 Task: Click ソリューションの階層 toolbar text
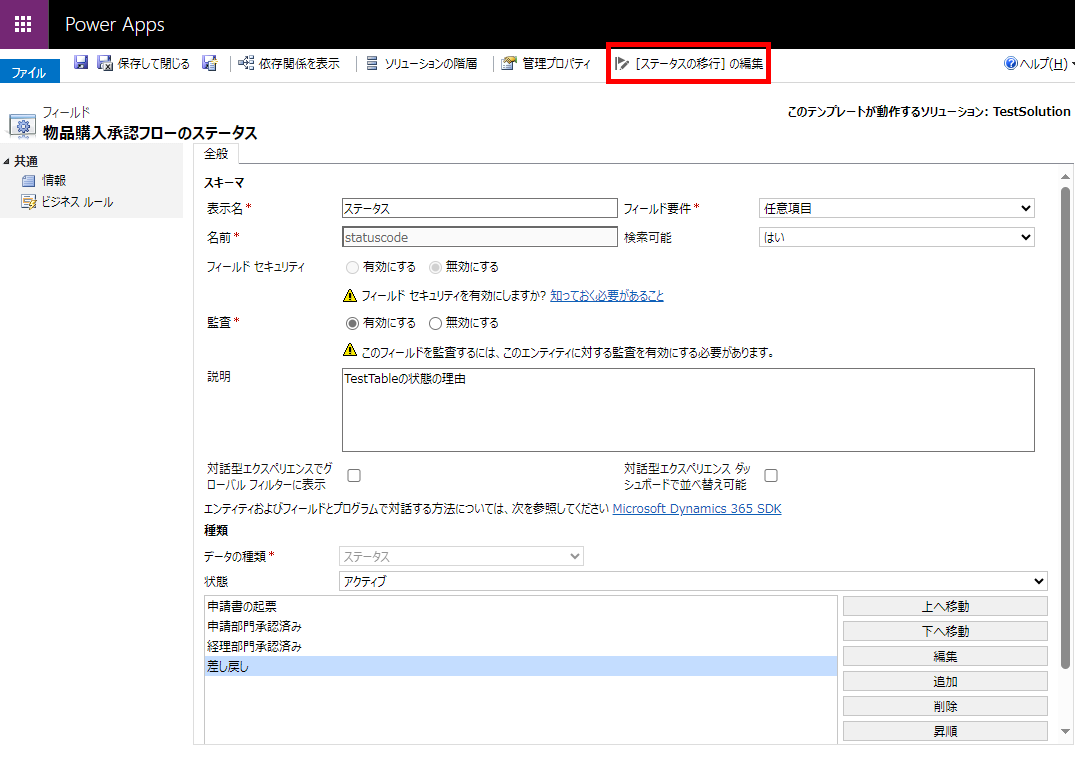[431, 63]
